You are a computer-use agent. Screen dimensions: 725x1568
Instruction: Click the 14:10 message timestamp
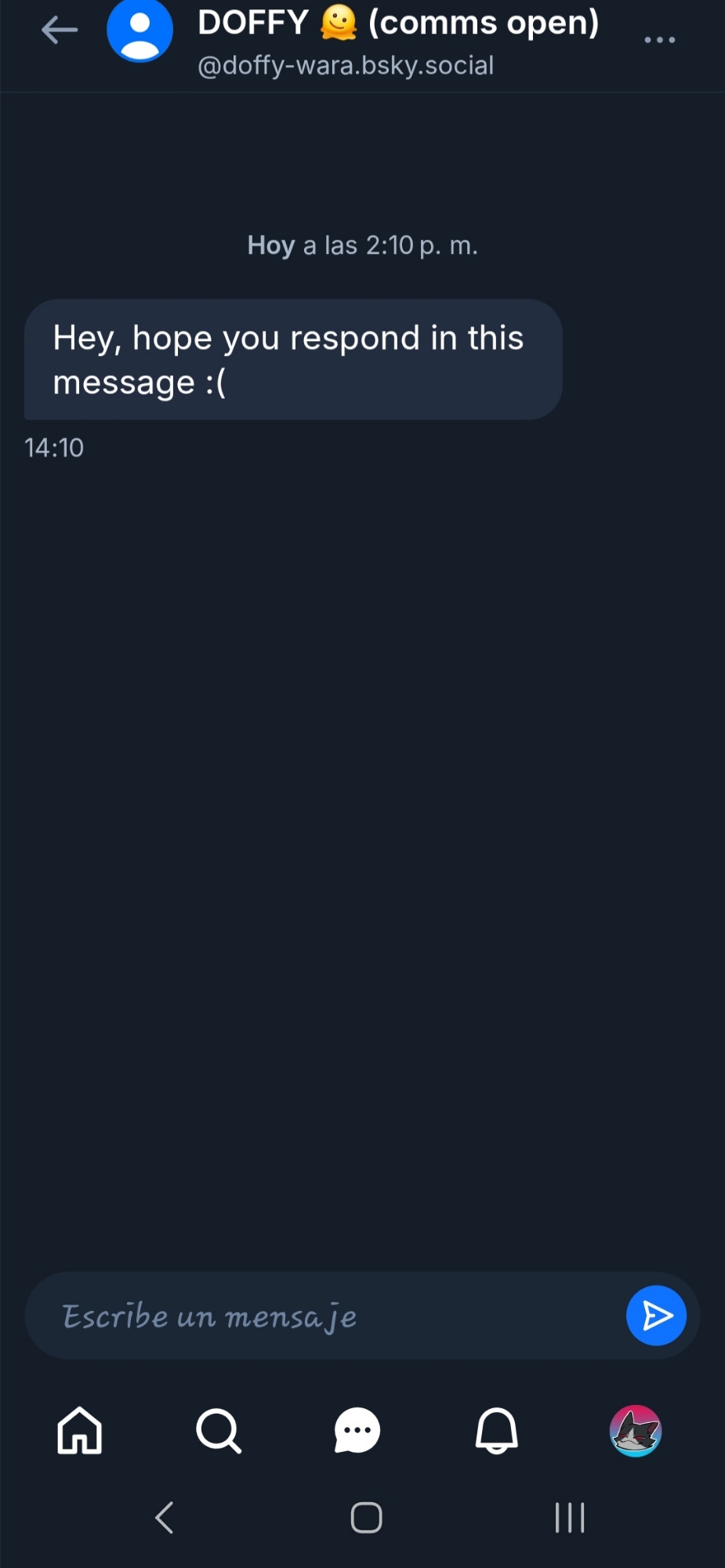[54, 448]
